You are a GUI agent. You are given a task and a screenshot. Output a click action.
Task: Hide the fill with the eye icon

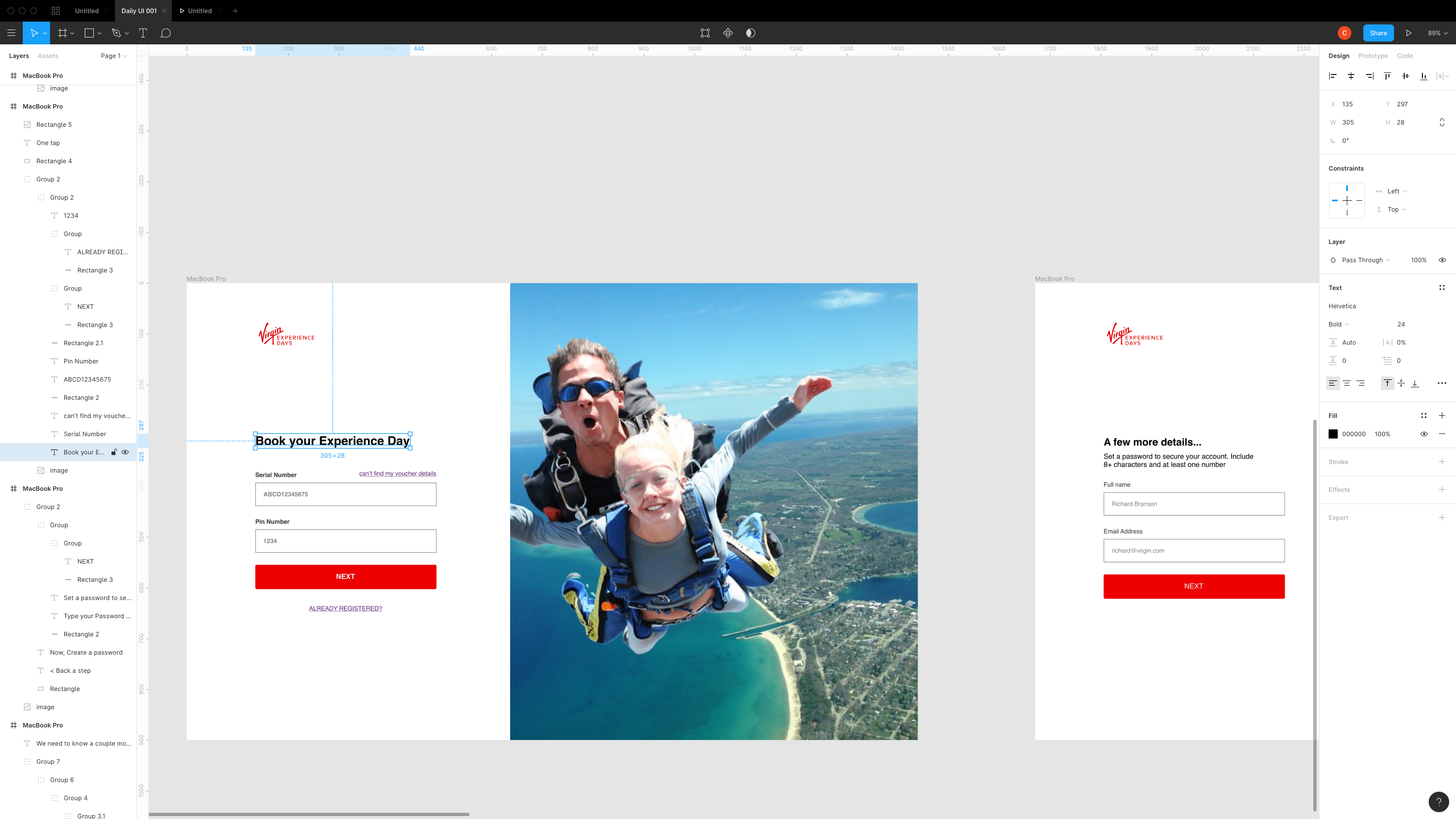(1424, 434)
